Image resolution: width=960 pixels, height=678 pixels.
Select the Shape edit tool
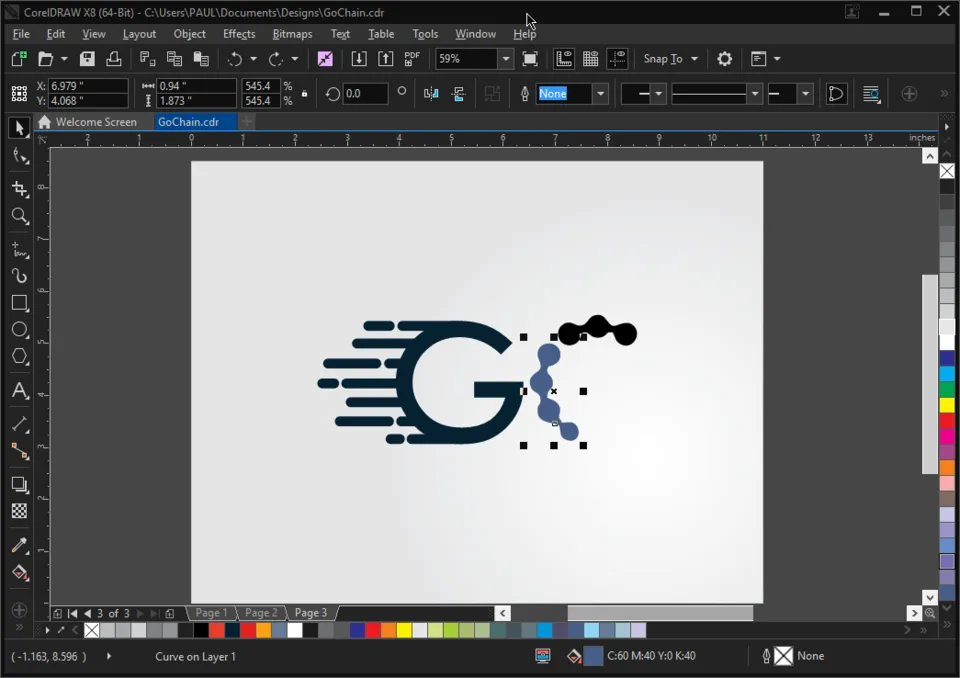click(20, 157)
